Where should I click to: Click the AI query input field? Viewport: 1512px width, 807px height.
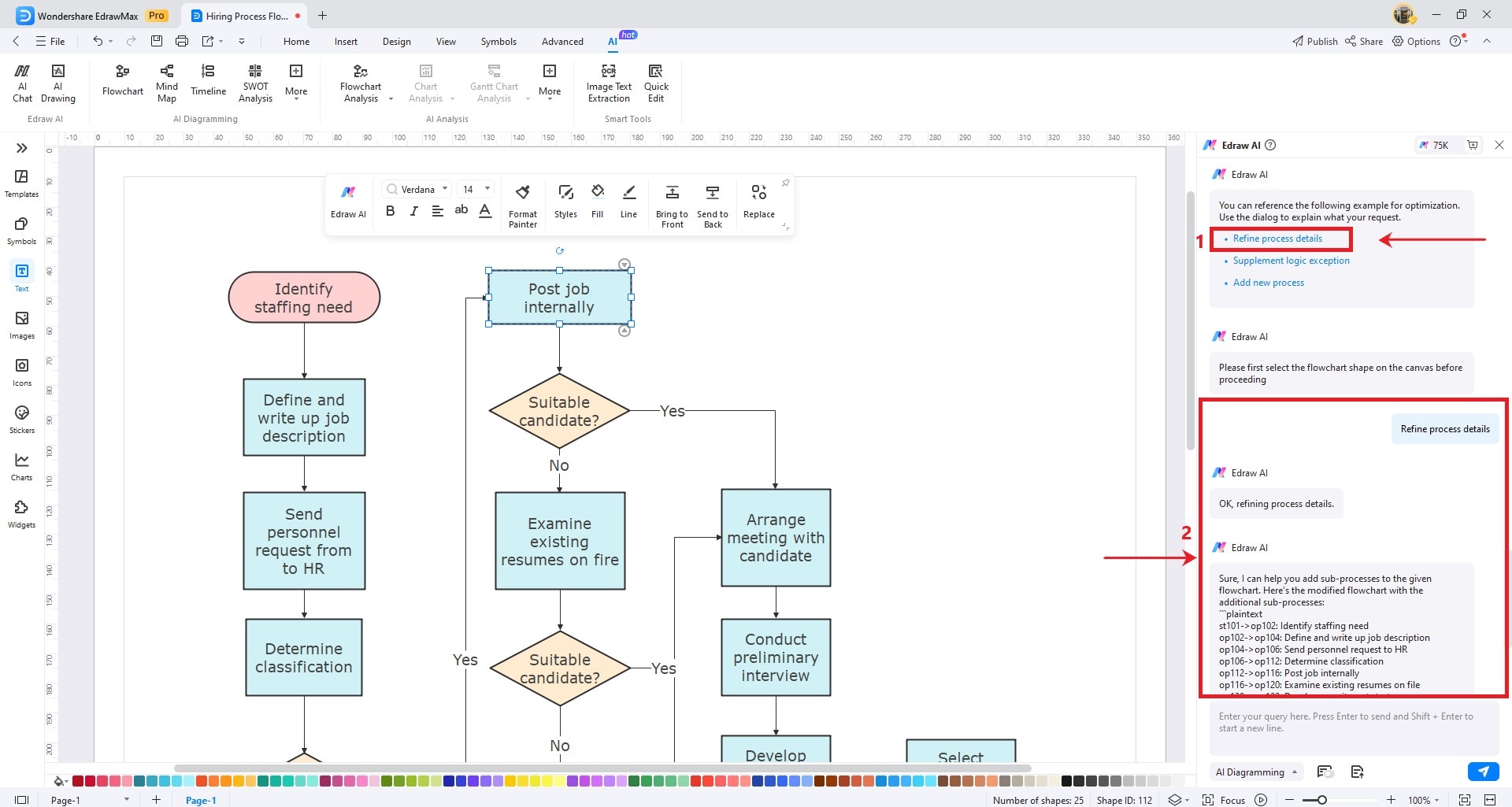click(1354, 727)
